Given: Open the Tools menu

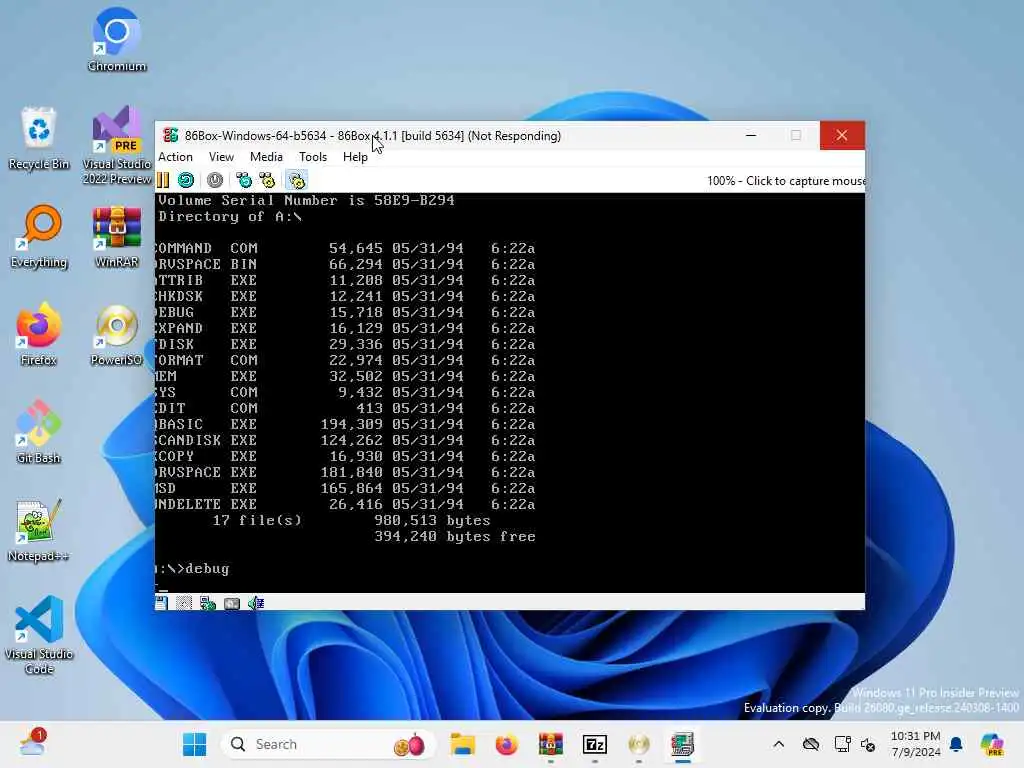Looking at the screenshot, I should (x=313, y=157).
